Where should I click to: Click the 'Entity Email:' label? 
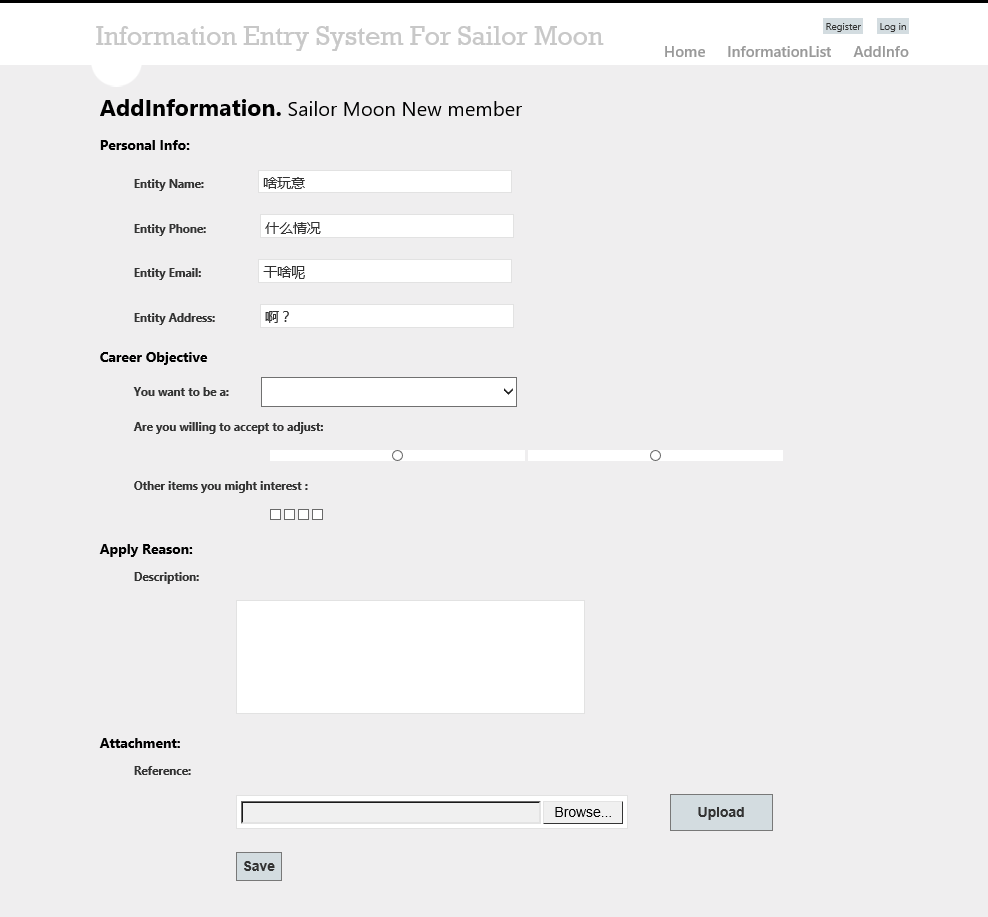tap(168, 273)
